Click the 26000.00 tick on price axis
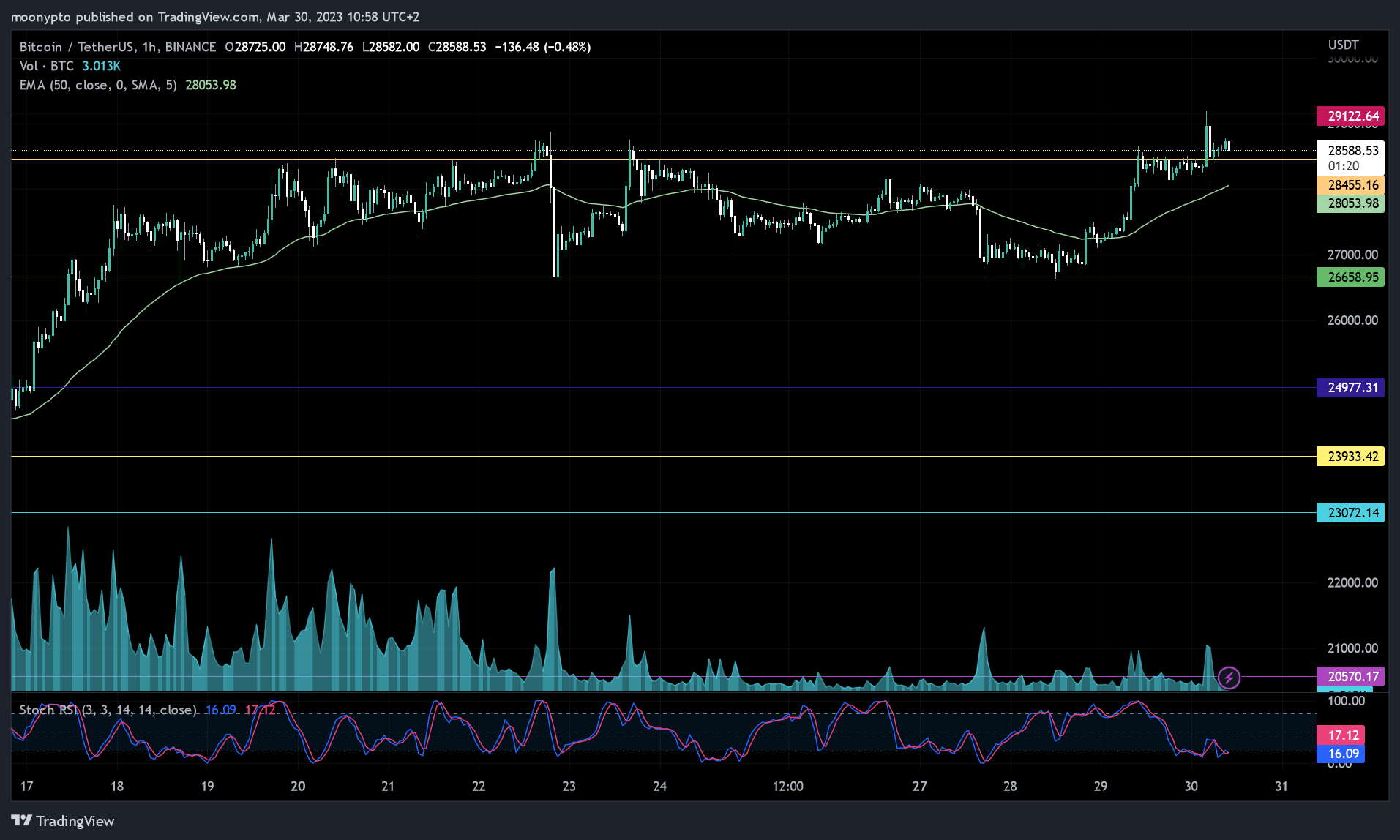Screen dimensions: 1400x840 point(1352,320)
